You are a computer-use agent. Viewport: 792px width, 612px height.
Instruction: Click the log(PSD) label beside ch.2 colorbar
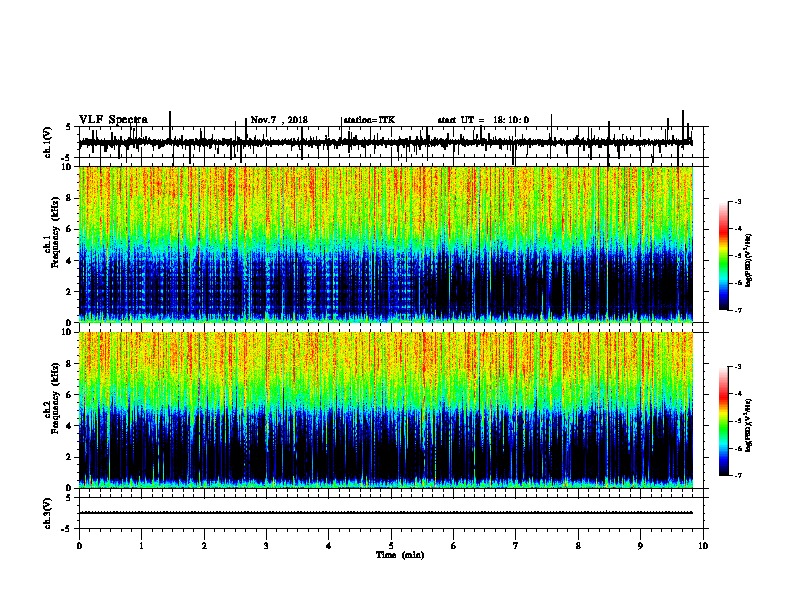(749, 426)
